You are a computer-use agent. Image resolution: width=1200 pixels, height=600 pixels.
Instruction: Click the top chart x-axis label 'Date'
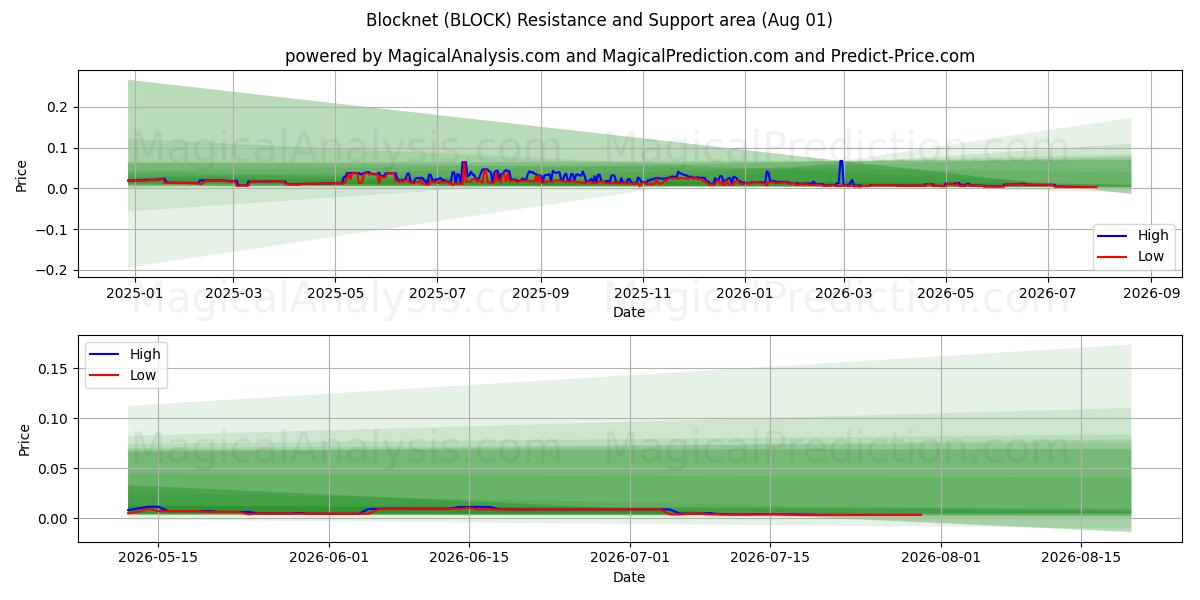coord(629,312)
